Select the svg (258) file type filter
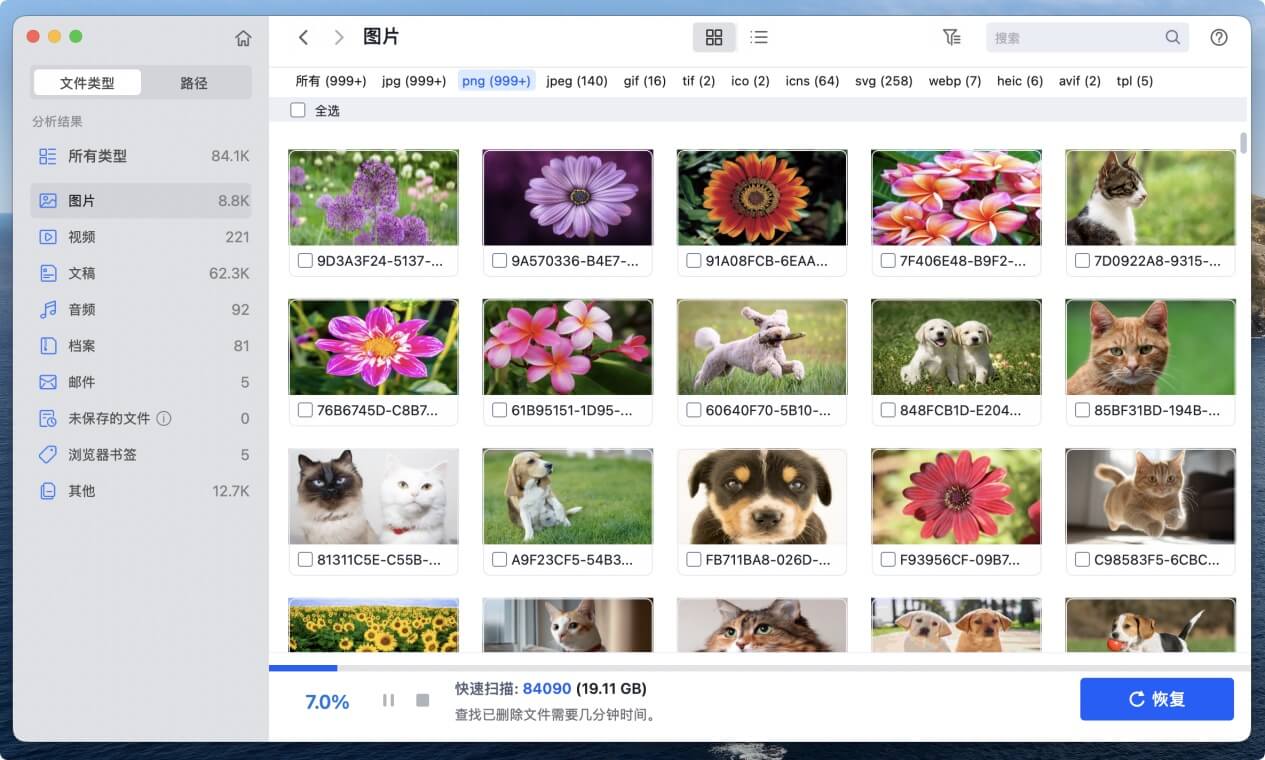 [x=883, y=81]
